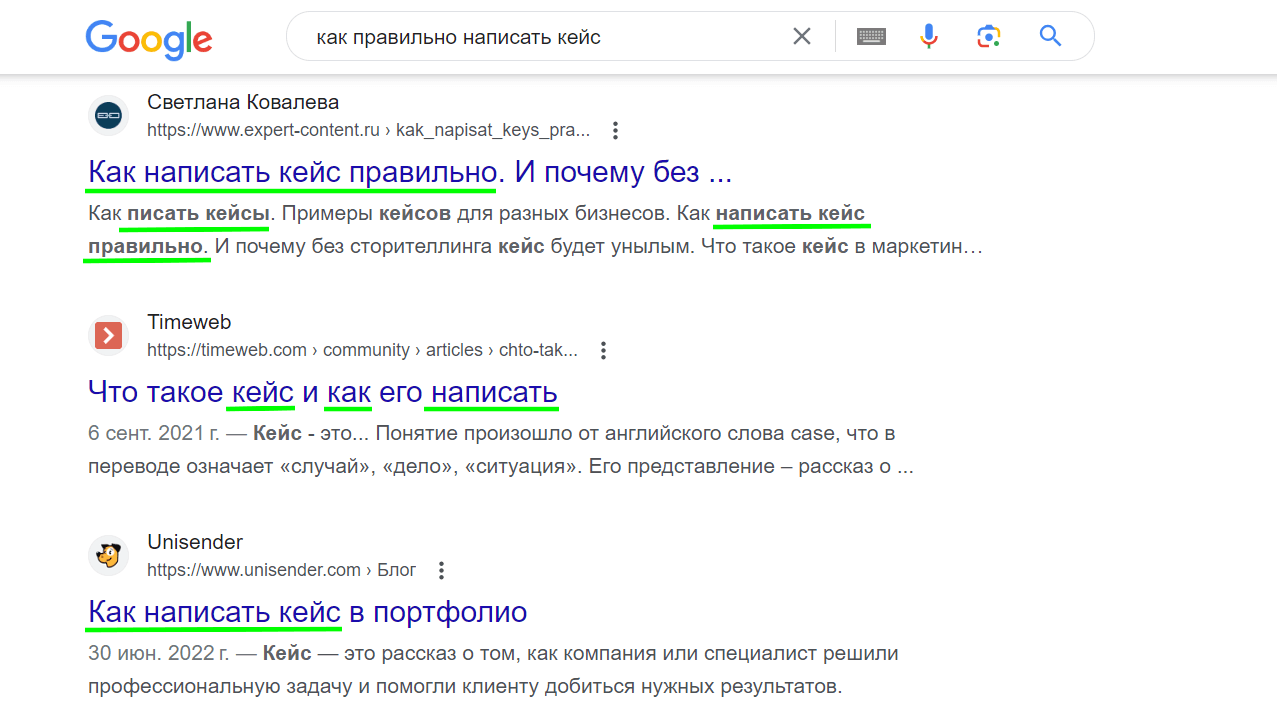
Task: Open more options for expert-content.ru result
Action: tap(616, 130)
